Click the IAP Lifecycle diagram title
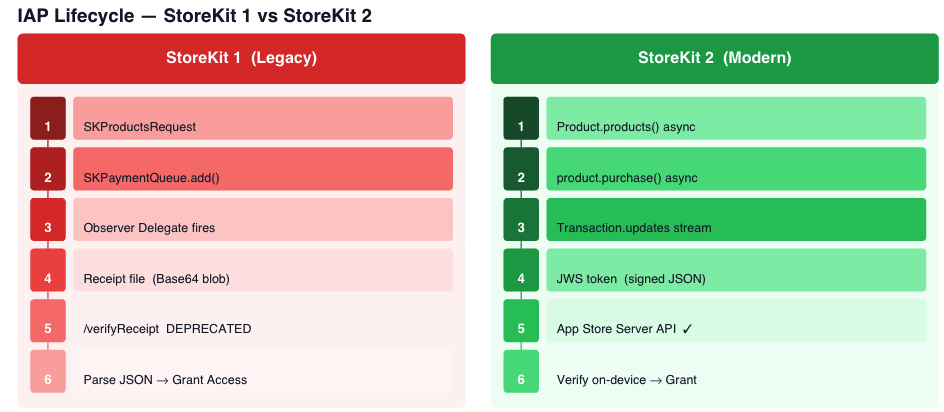Viewport: 944px width, 412px height. pyautogui.click(x=195, y=15)
